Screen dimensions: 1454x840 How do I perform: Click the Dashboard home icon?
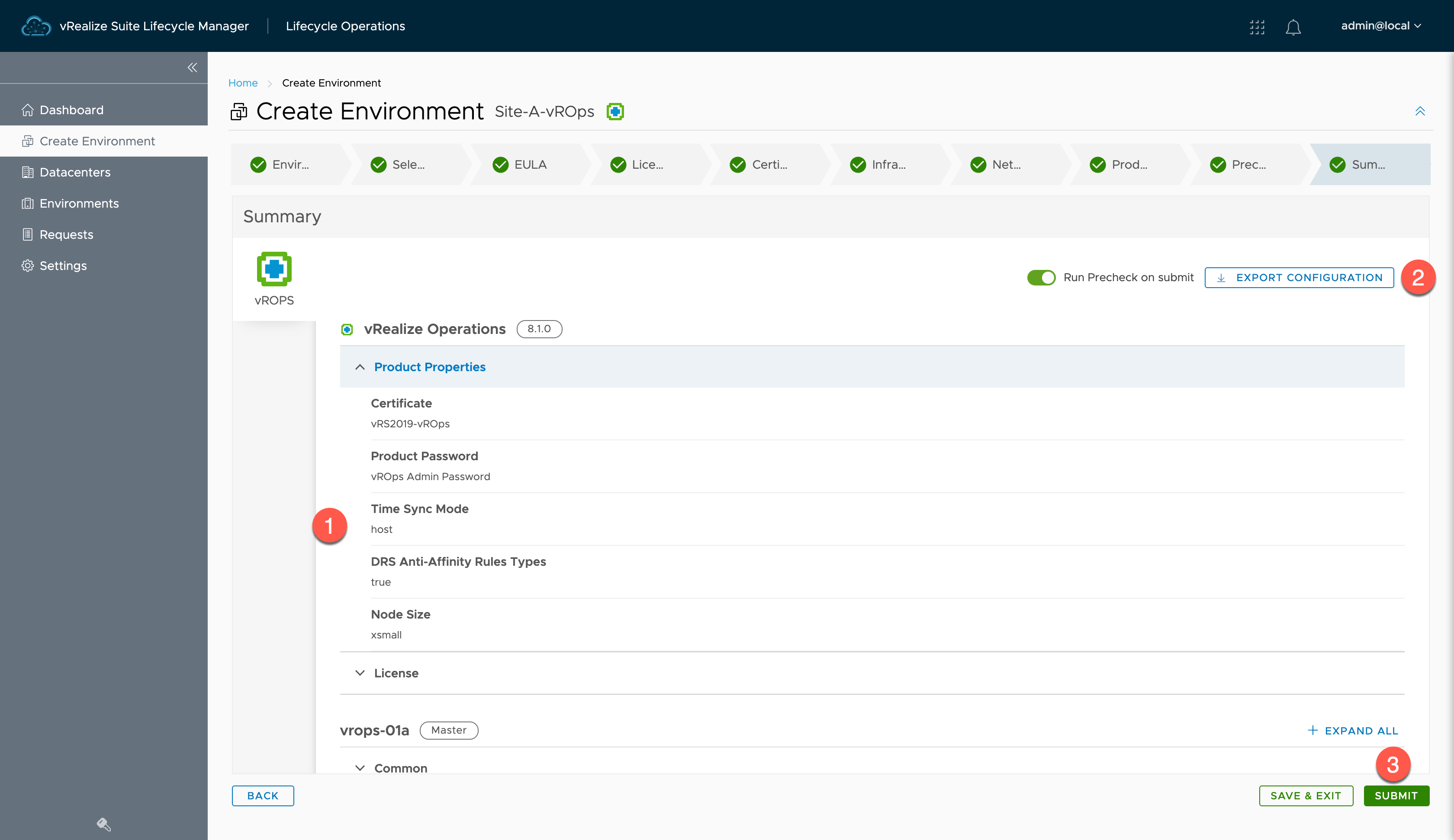[27, 109]
